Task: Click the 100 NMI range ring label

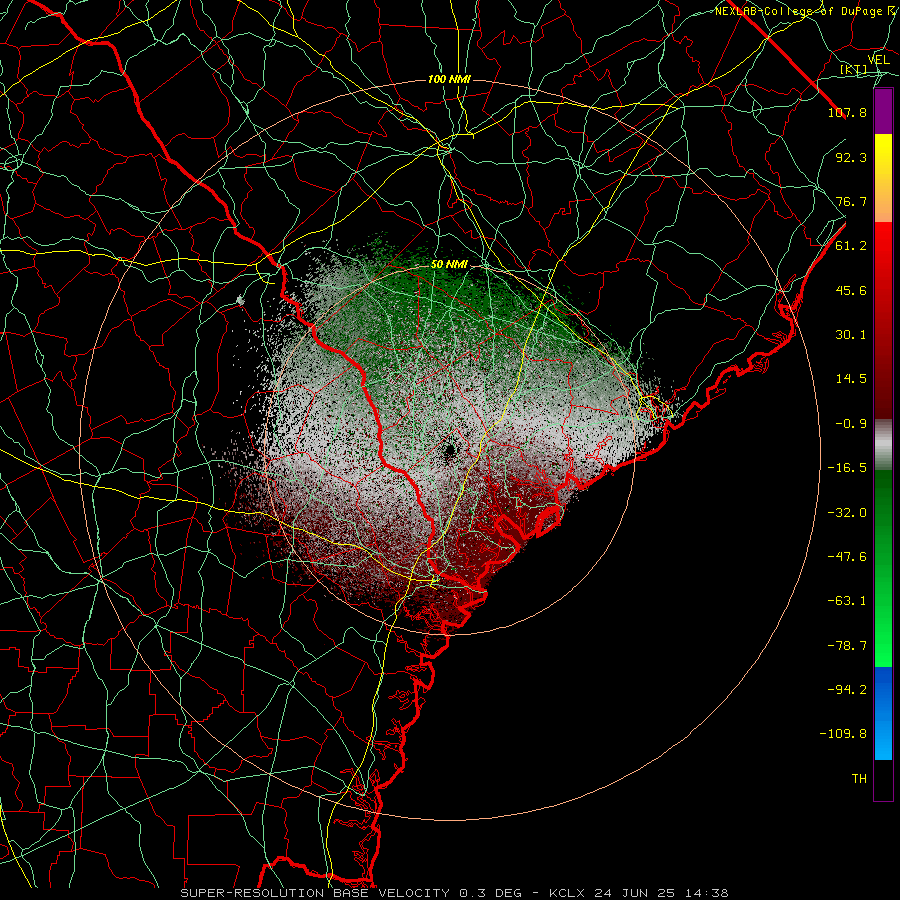Action: (x=449, y=79)
